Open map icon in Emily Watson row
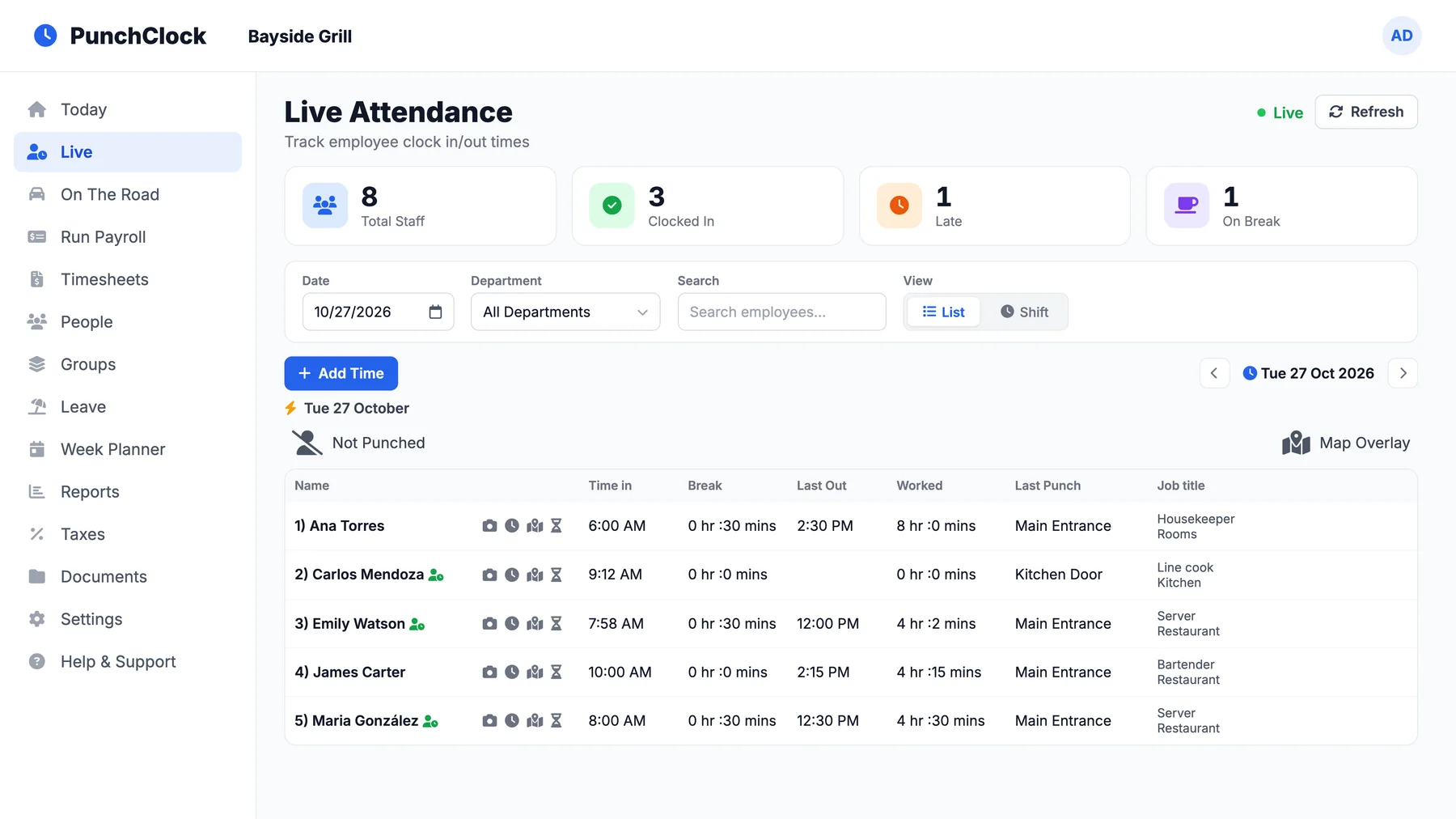Image resolution: width=1456 pixels, height=819 pixels. click(x=535, y=624)
